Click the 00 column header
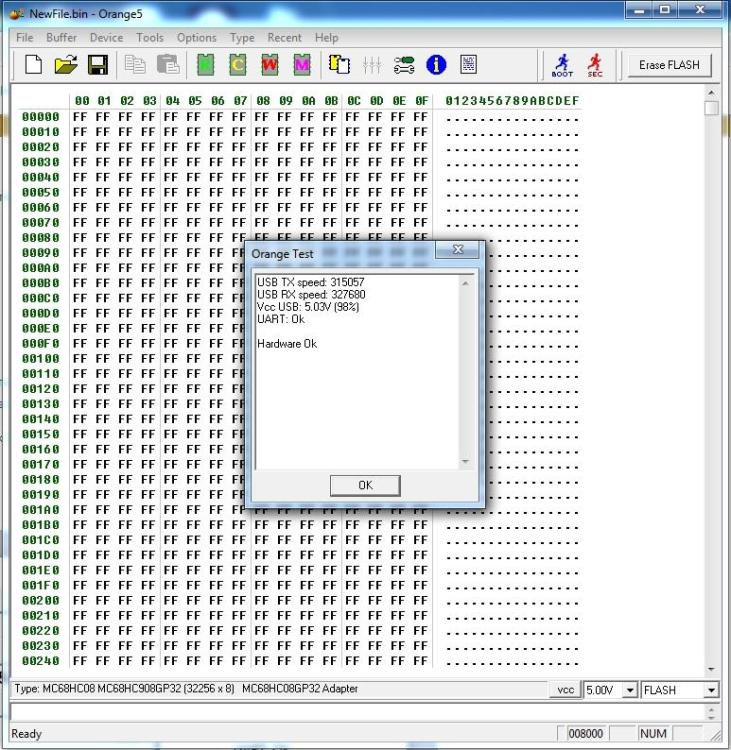 pos(82,101)
